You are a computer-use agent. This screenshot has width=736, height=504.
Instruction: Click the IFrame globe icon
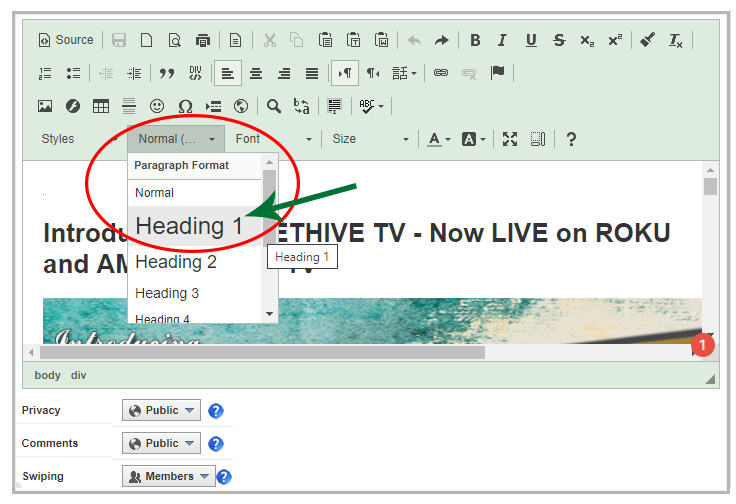tap(241, 106)
